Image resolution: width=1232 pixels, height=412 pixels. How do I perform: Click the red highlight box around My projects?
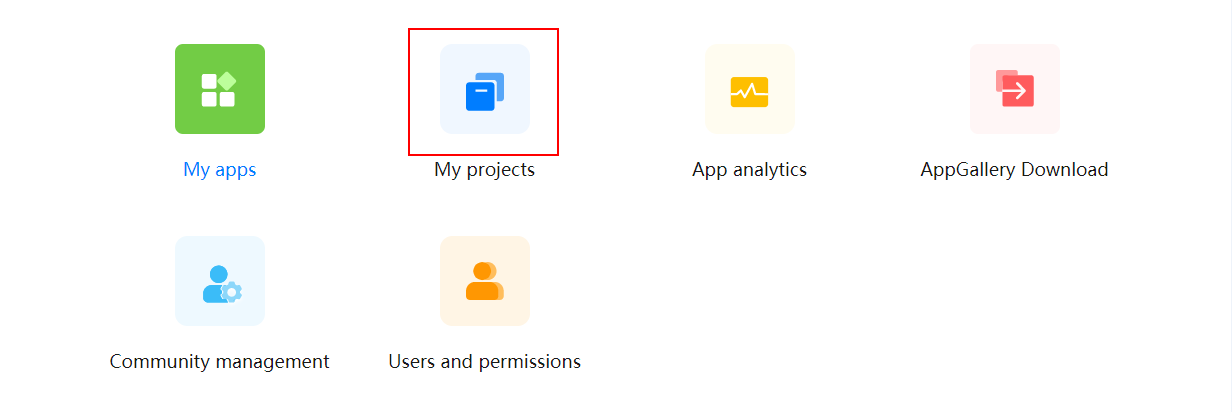(483, 92)
